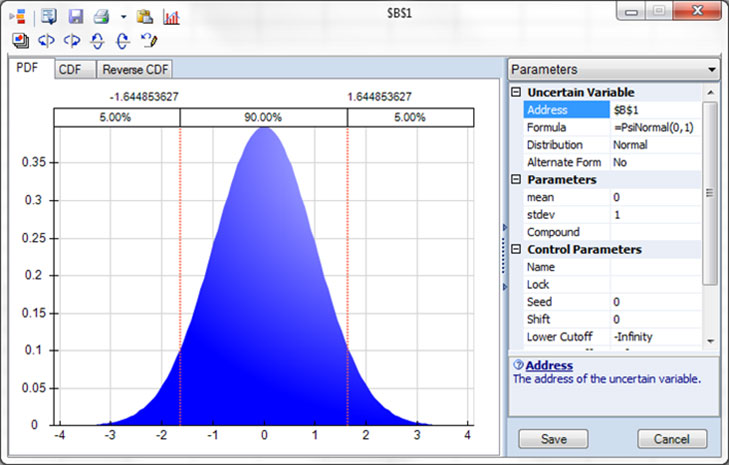Open the dropdown arrow beside Print icon
This screenshot has width=729, height=465.
(x=122, y=17)
